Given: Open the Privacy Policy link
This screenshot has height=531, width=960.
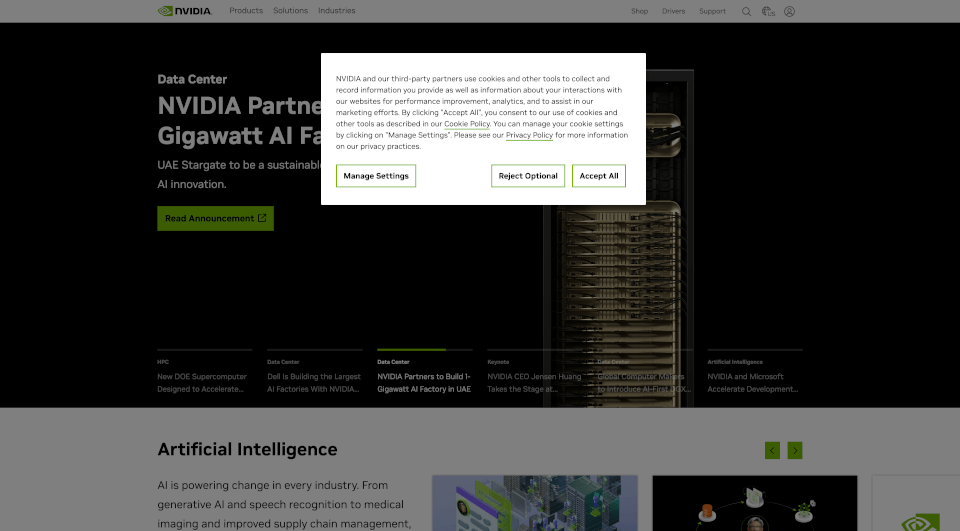Looking at the screenshot, I should [x=529, y=135].
